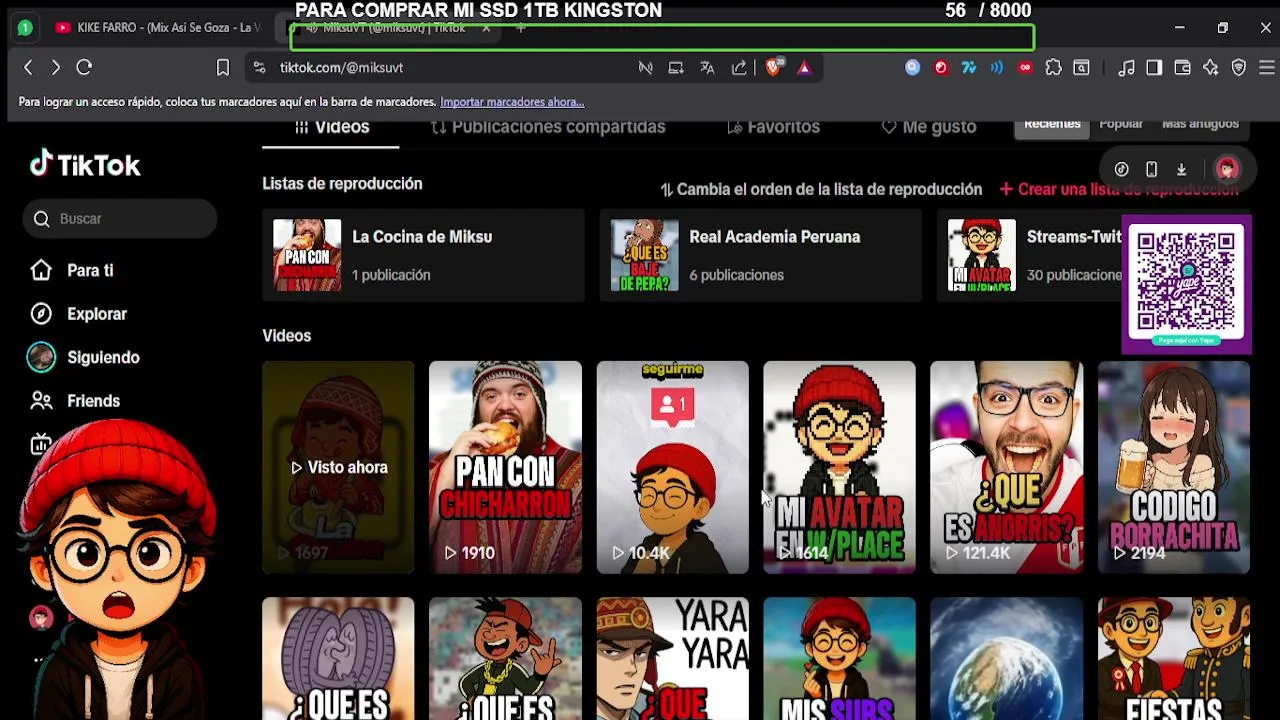Select the Publicaciones compartidas tab
Screen dimensions: 1280x720
click(x=548, y=127)
